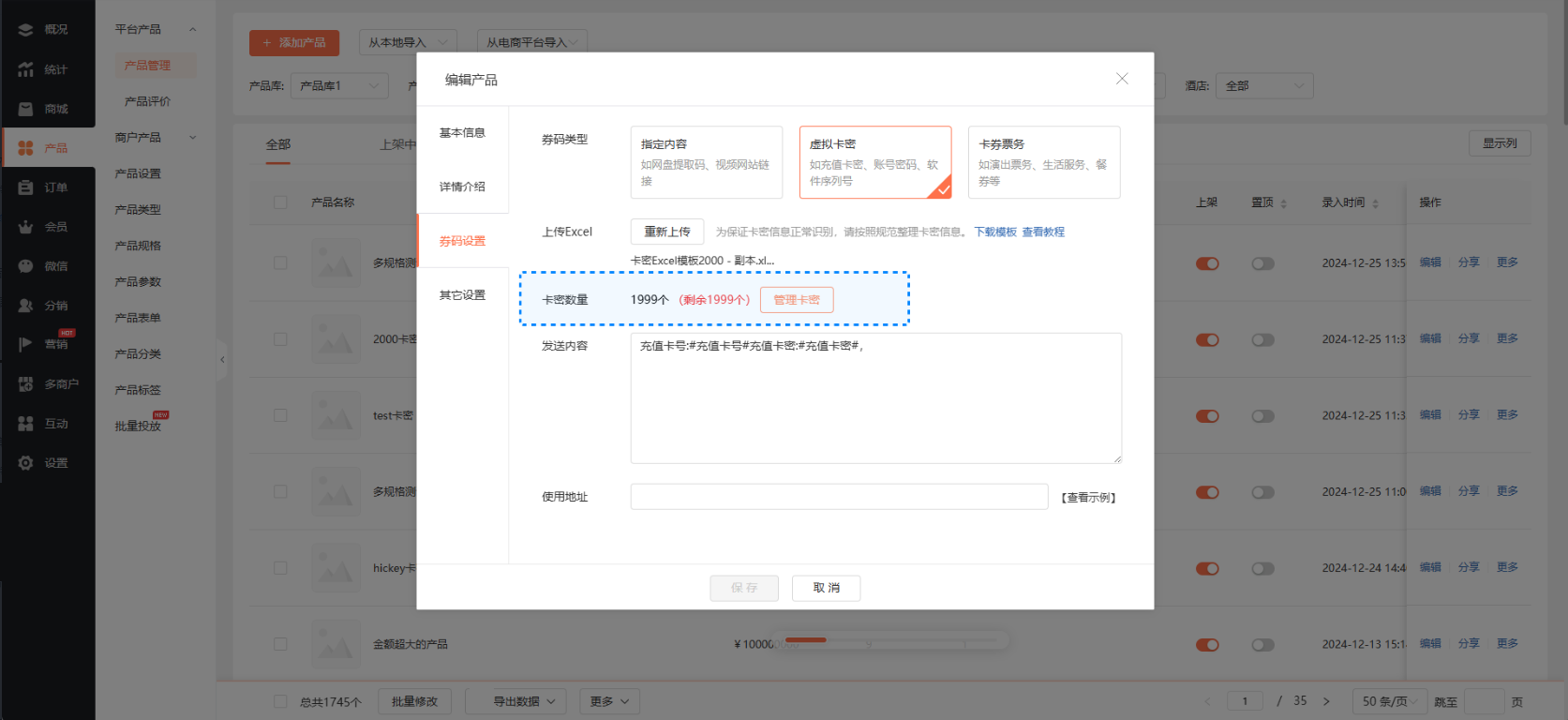Image resolution: width=1568 pixels, height=720 pixels.
Task: Toggle 上架 switch for the 2024-12-24 14:4 row
Action: coord(1207,568)
